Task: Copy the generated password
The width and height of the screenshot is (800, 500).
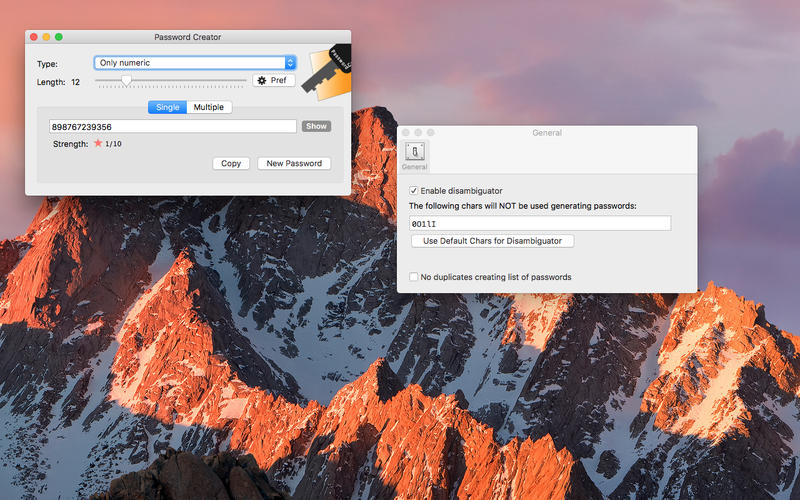Action: [231, 163]
